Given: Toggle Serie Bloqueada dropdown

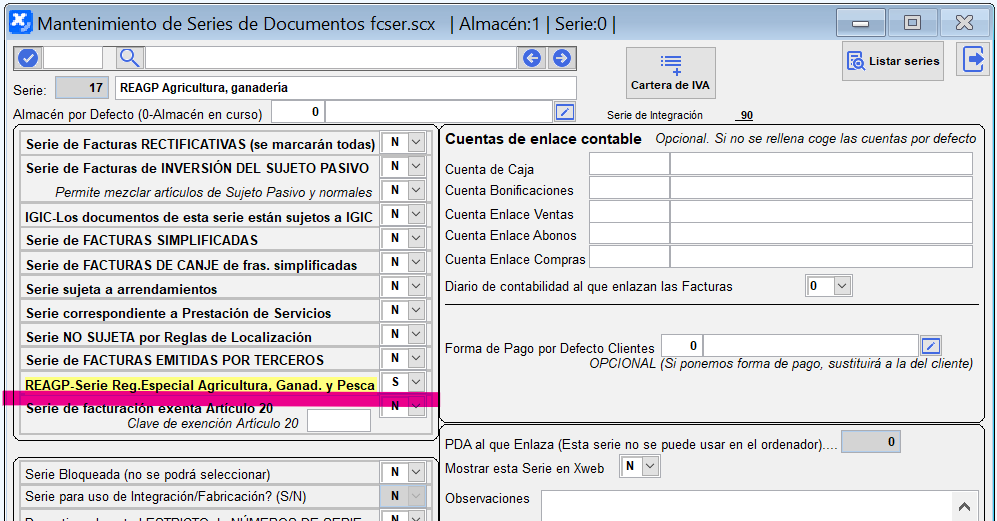Looking at the screenshot, I should pos(417,473).
